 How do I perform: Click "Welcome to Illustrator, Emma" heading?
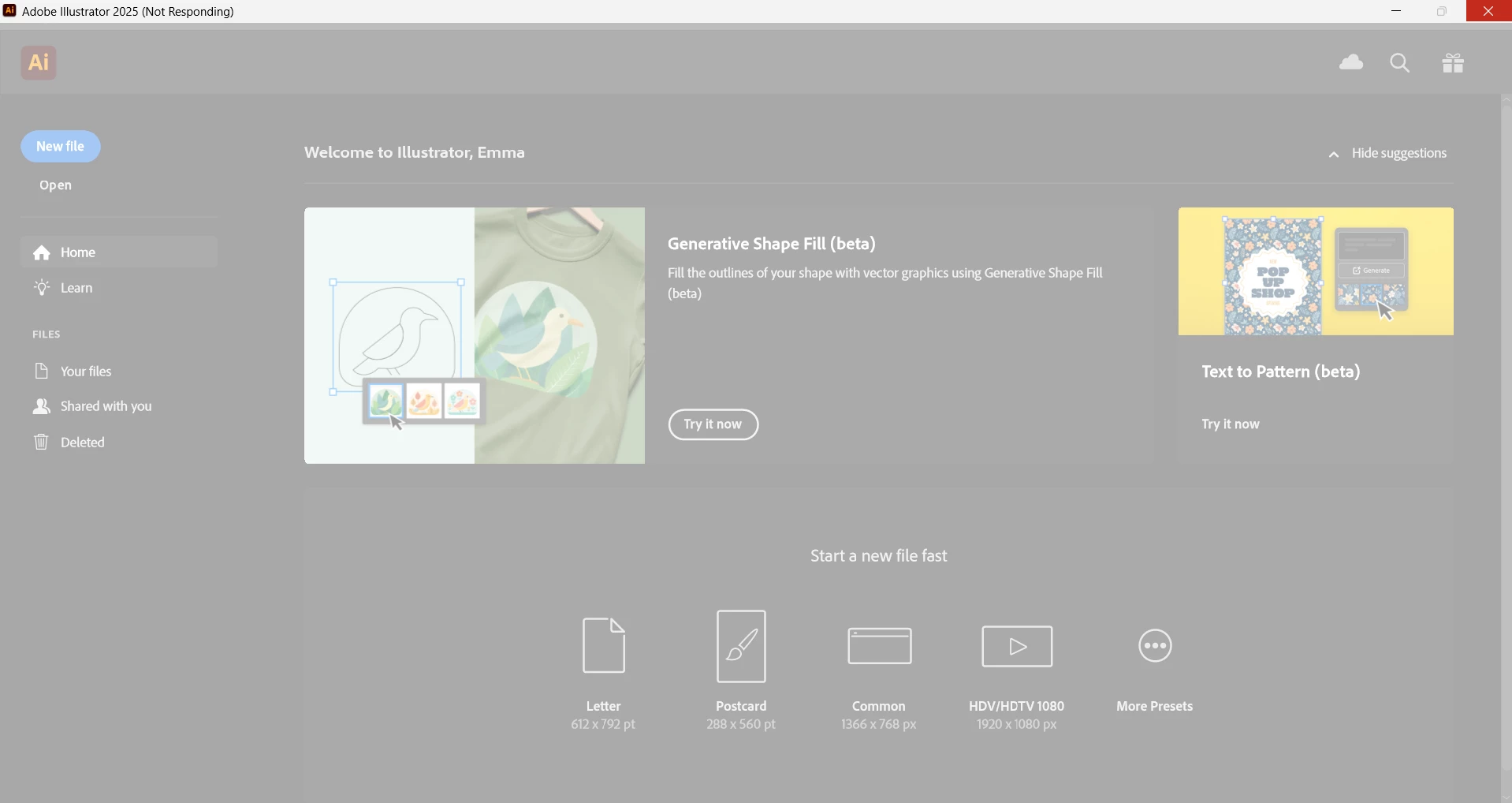tap(415, 152)
